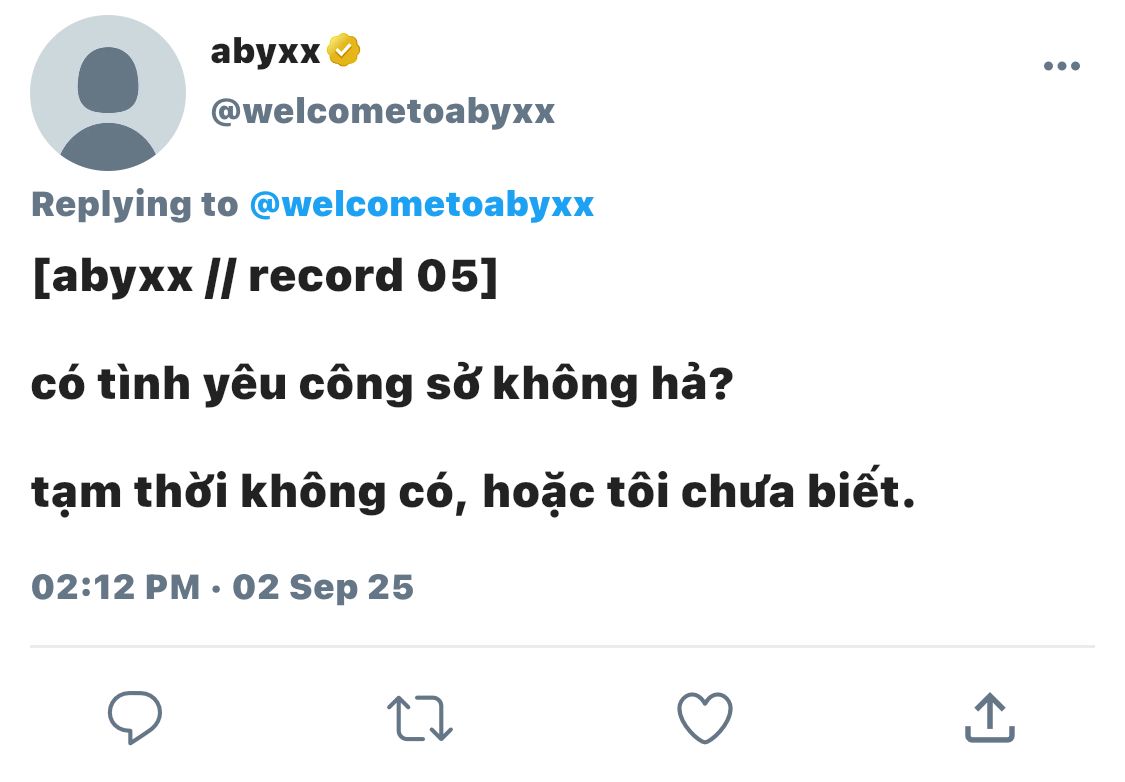The height and width of the screenshot is (782, 1125).
Task: Click the line starting 'tạm thời không có'
Action: click(x=474, y=492)
